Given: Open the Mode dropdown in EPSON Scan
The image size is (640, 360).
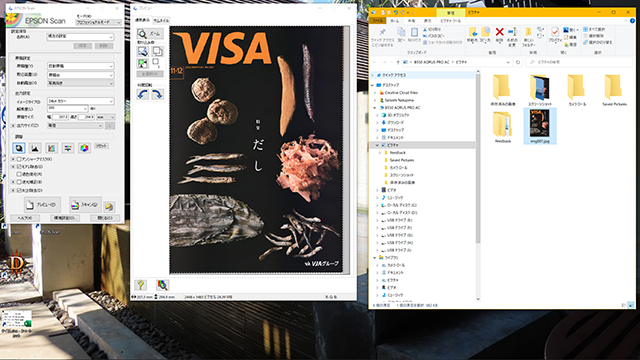Looking at the screenshot, I should (x=98, y=22).
